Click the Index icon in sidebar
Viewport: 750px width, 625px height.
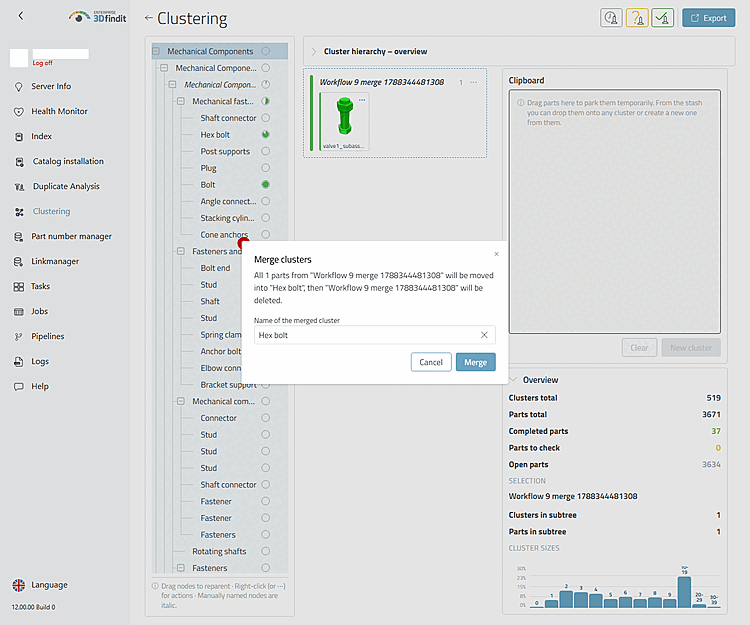click(x=19, y=137)
